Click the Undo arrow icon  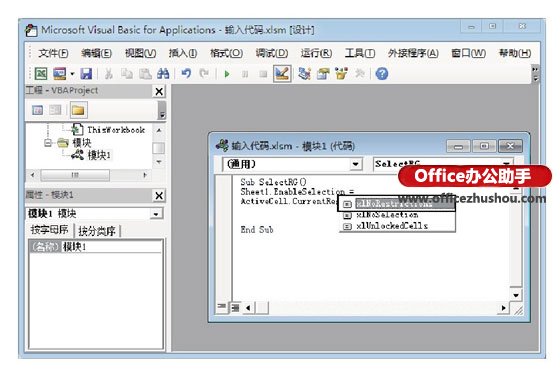point(186,74)
